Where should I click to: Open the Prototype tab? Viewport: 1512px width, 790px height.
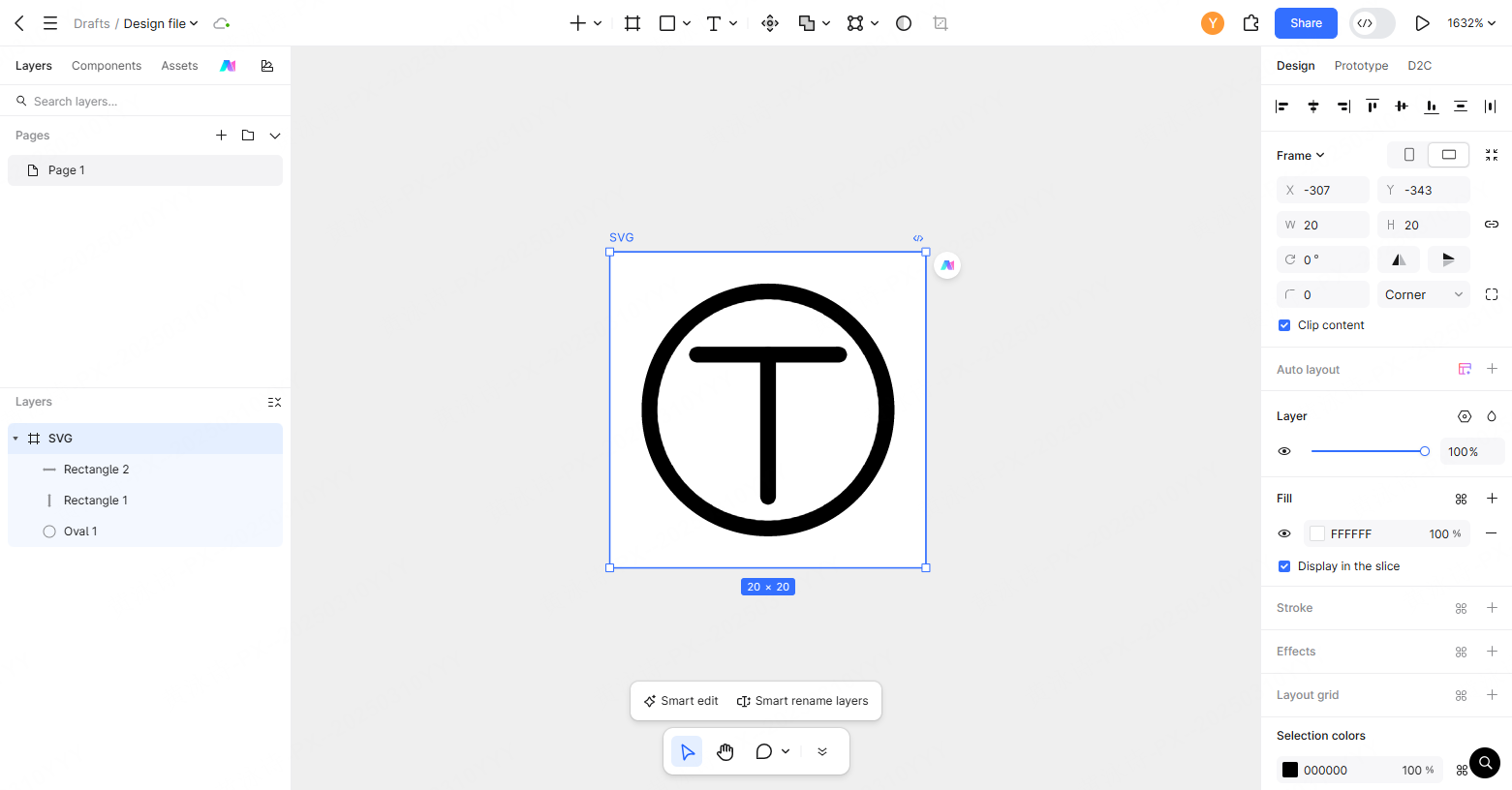click(x=1361, y=66)
